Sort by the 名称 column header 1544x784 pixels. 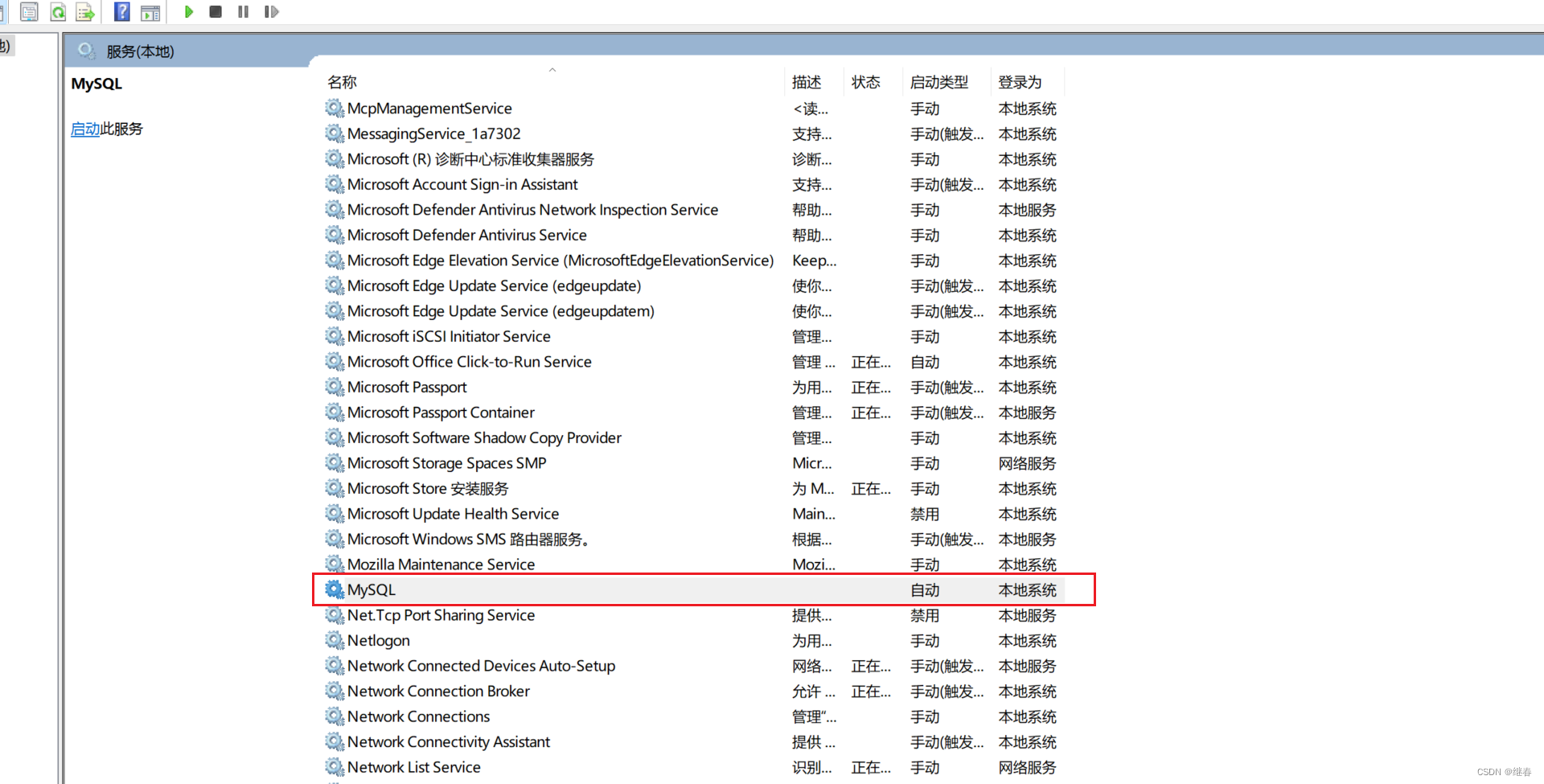click(x=342, y=82)
